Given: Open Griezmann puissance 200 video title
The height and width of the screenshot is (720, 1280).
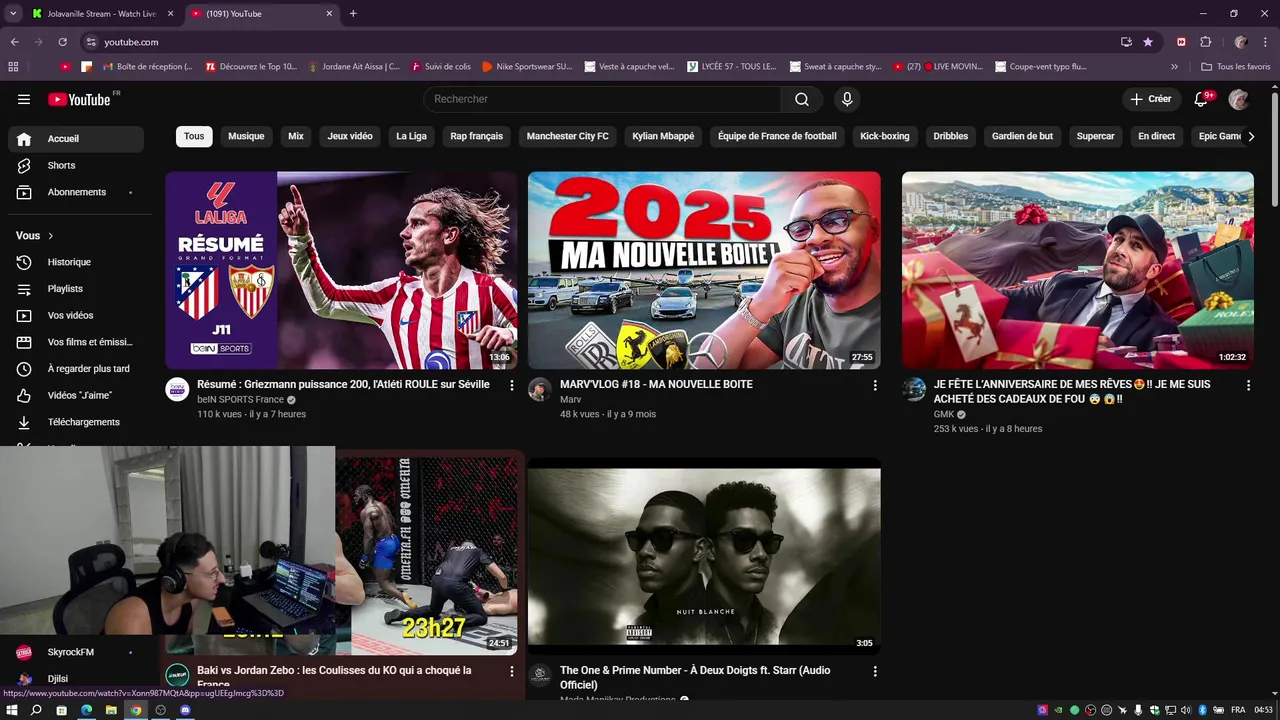Looking at the screenshot, I should pos(343,384).
